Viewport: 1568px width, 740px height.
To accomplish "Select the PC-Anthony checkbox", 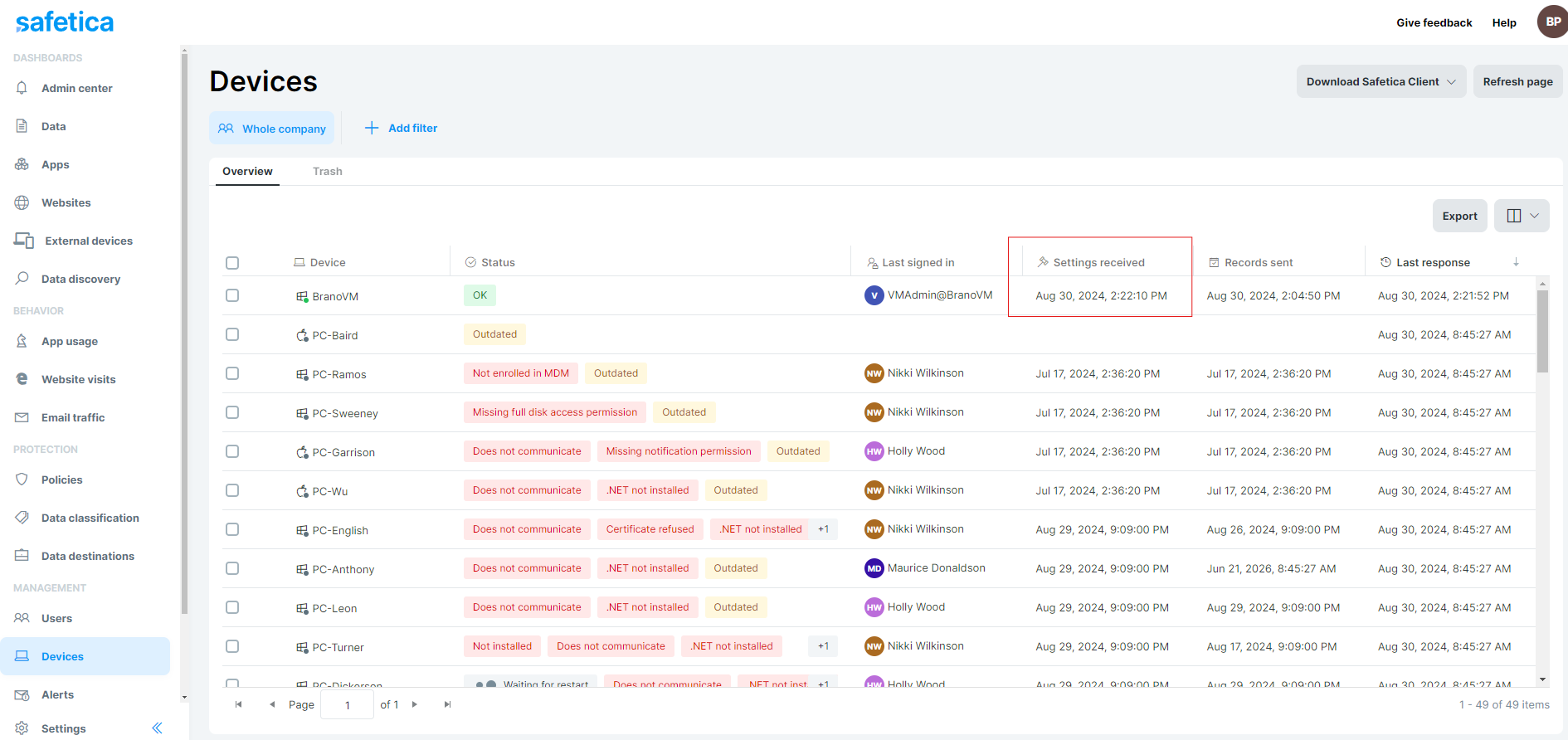I will coord(232,568).
